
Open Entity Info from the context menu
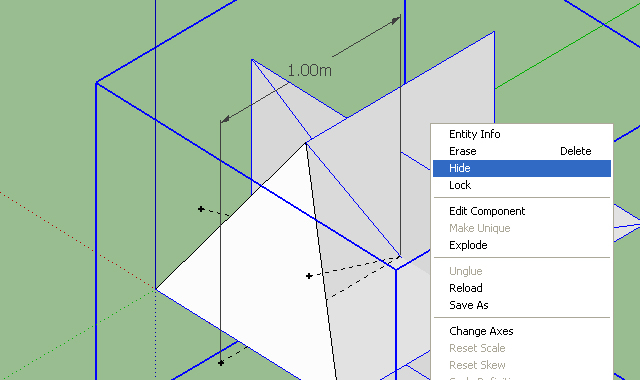[x=522, y=134]
